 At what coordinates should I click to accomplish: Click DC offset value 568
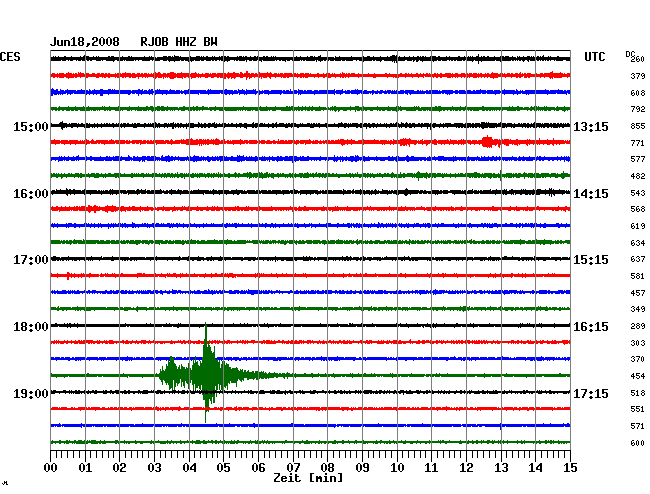click(x=638, y=209)
